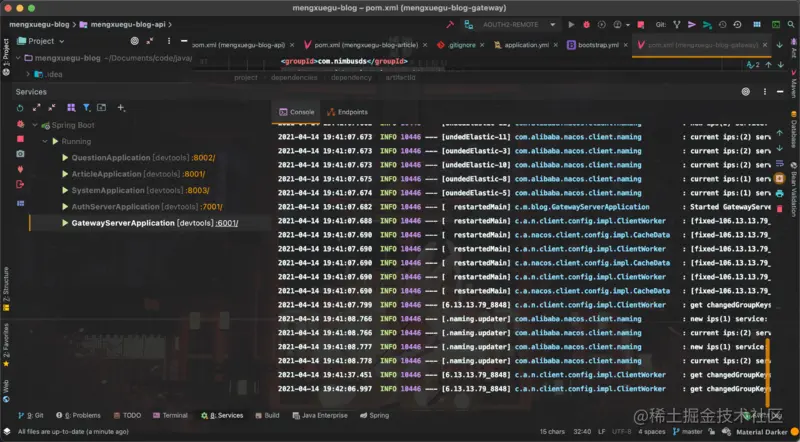Stop the running process in the top toolbar
Image resolution: width=800 pixels, height=442 pixels.
pyautogui.click(x=641, y=24)
